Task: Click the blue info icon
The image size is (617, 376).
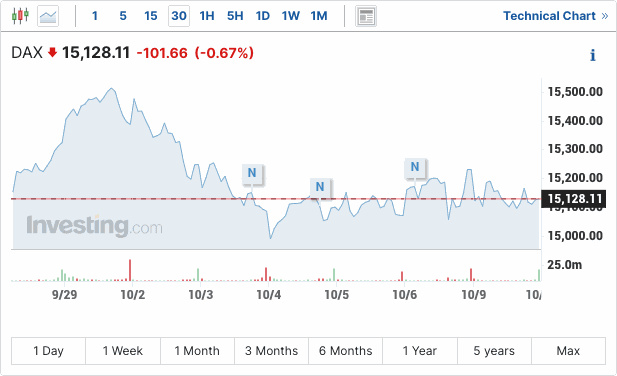Action: [593, 55]
